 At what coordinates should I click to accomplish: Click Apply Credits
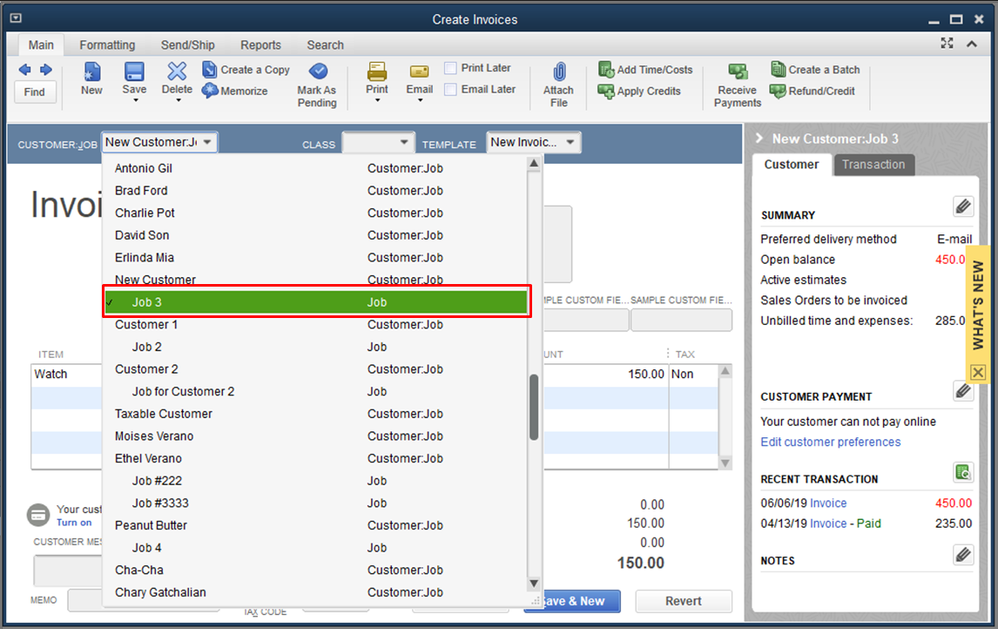point(639,91)
